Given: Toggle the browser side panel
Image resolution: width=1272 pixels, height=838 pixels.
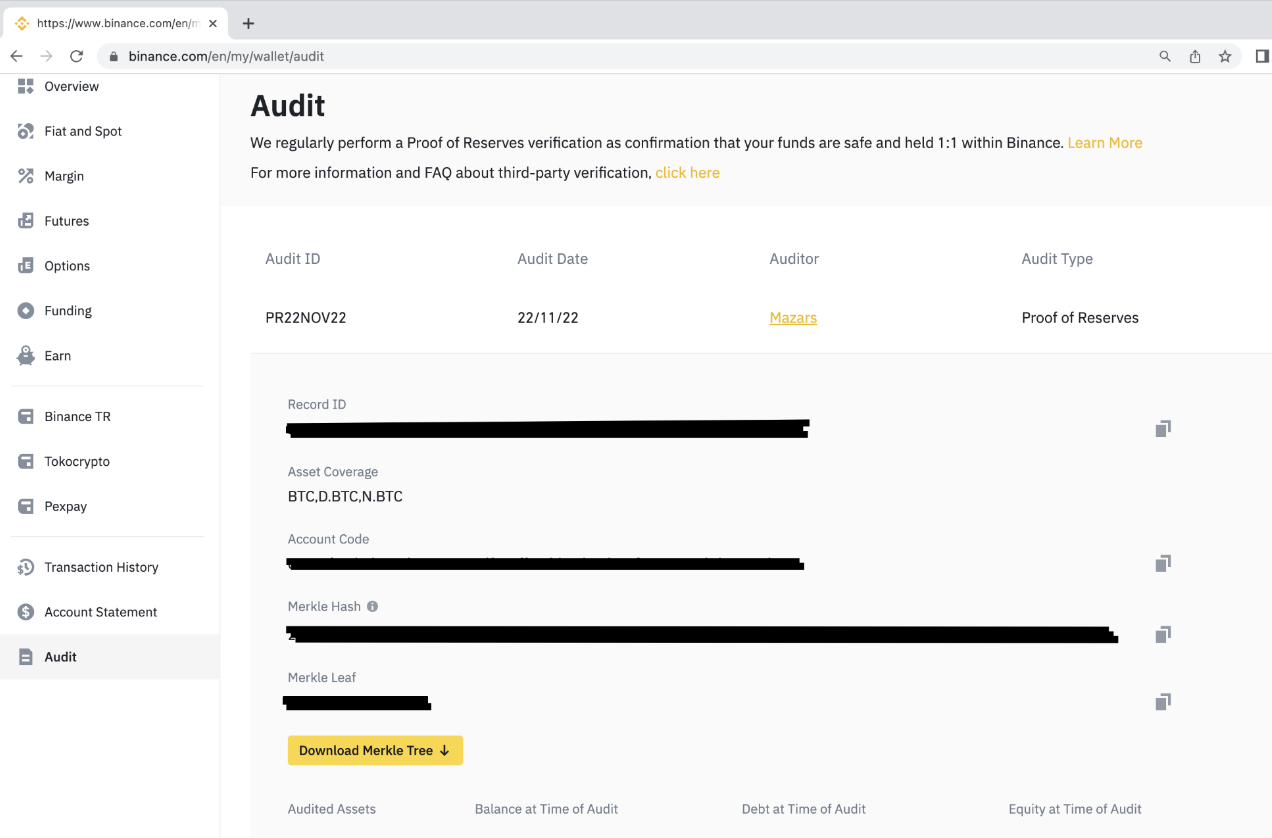Looking at the screenshot, I should (x=1262, y=56).
